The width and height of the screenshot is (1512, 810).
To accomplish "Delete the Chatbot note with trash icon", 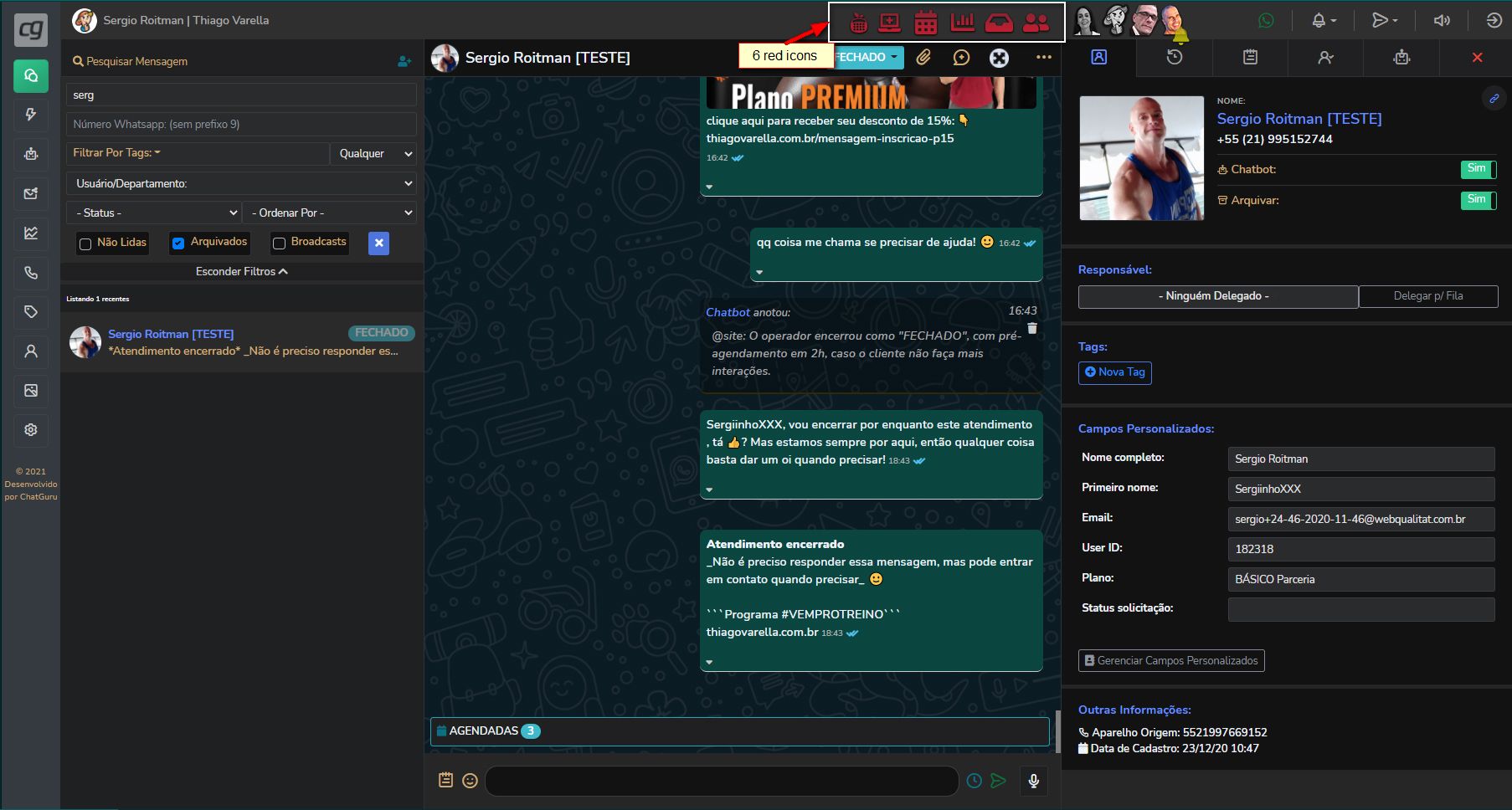I will [1032, 329].
